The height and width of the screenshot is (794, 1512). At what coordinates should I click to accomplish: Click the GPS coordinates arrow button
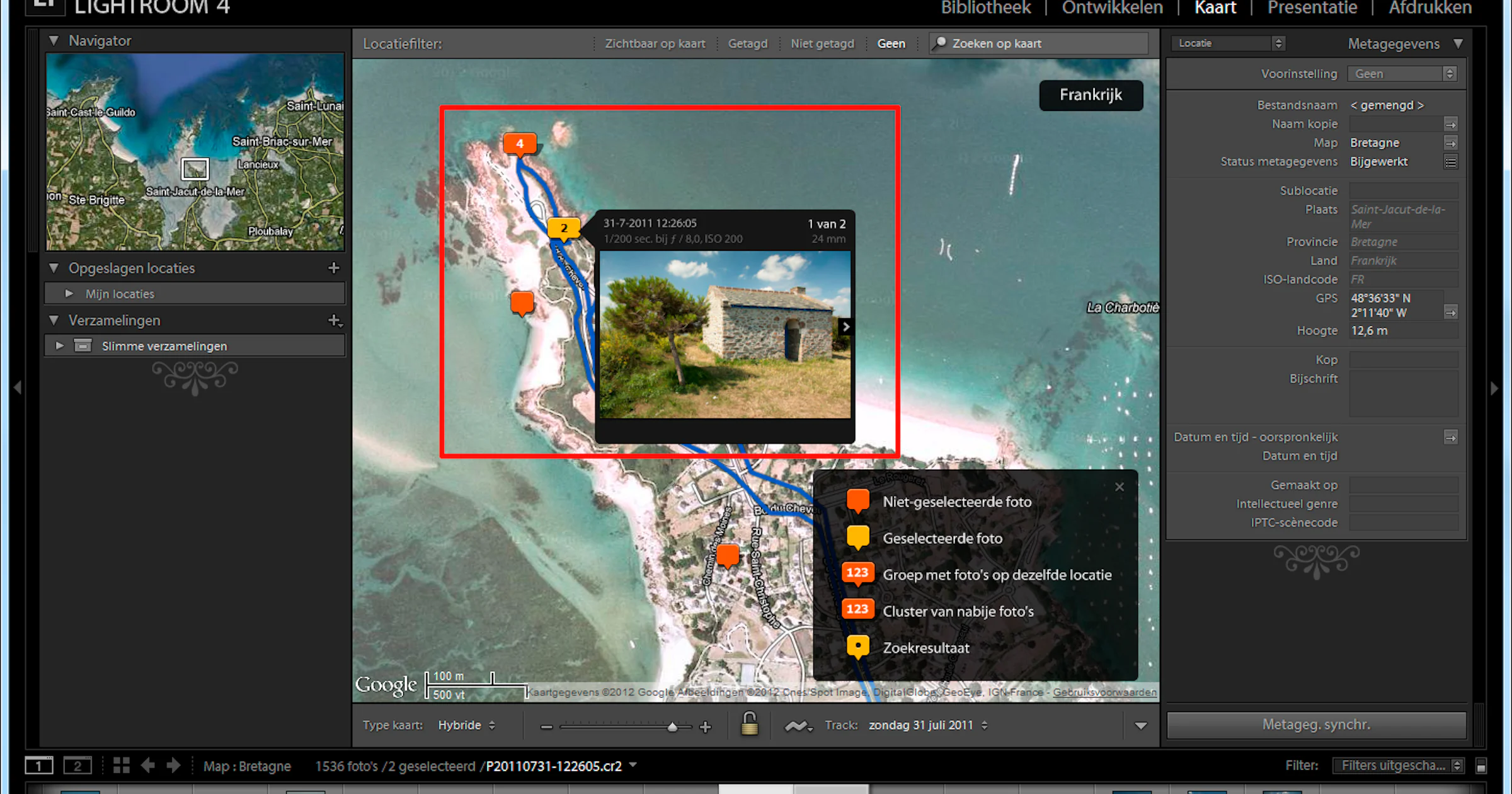[x=1450, y=312]
